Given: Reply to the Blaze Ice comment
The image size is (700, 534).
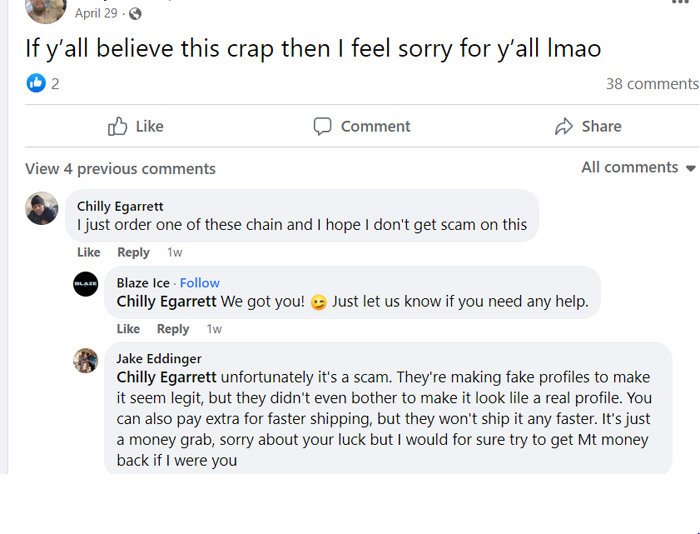Looking at the screenshot, I should [173, 329].
